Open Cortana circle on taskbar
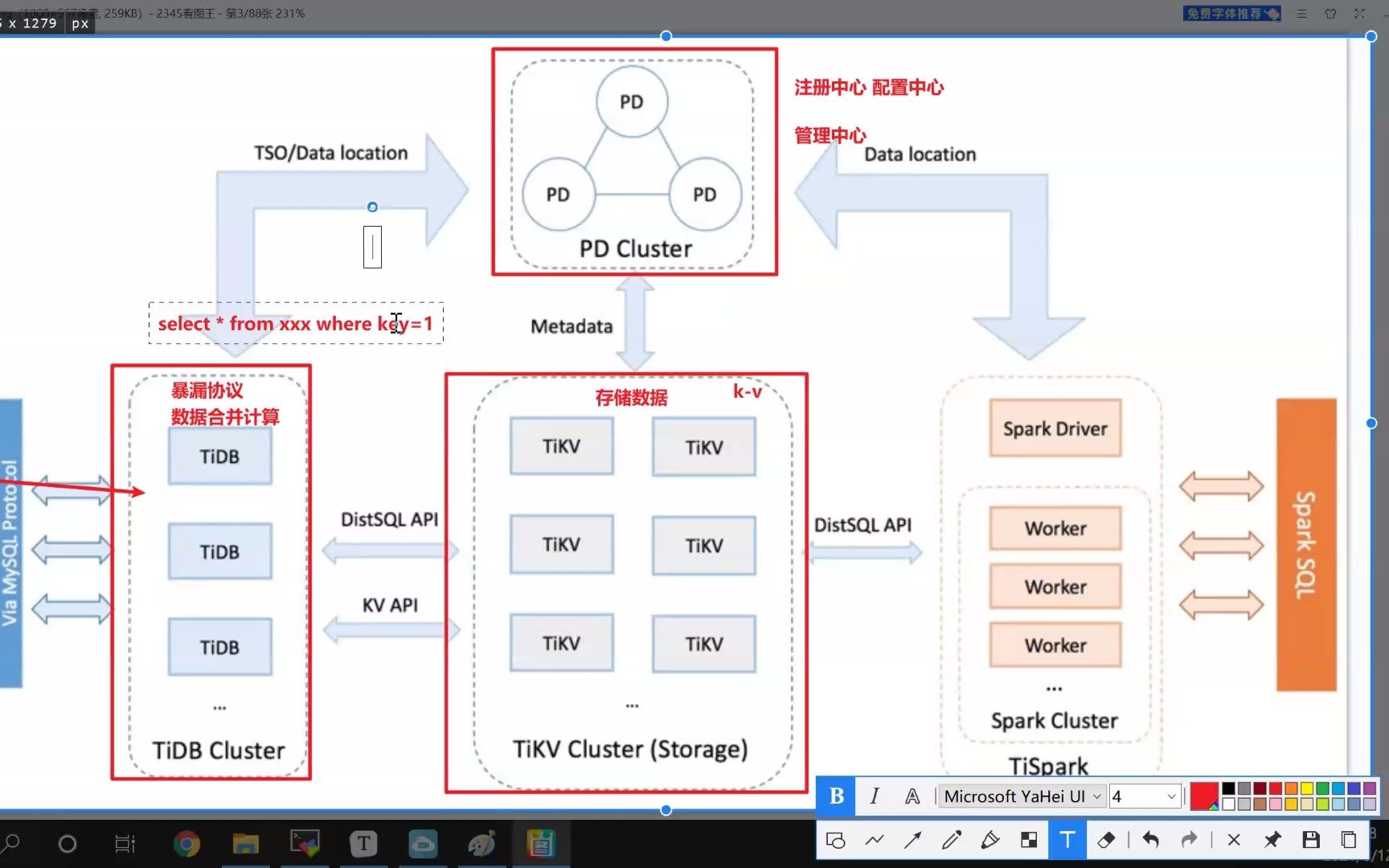1389x868 pixels. pos(68,843)
